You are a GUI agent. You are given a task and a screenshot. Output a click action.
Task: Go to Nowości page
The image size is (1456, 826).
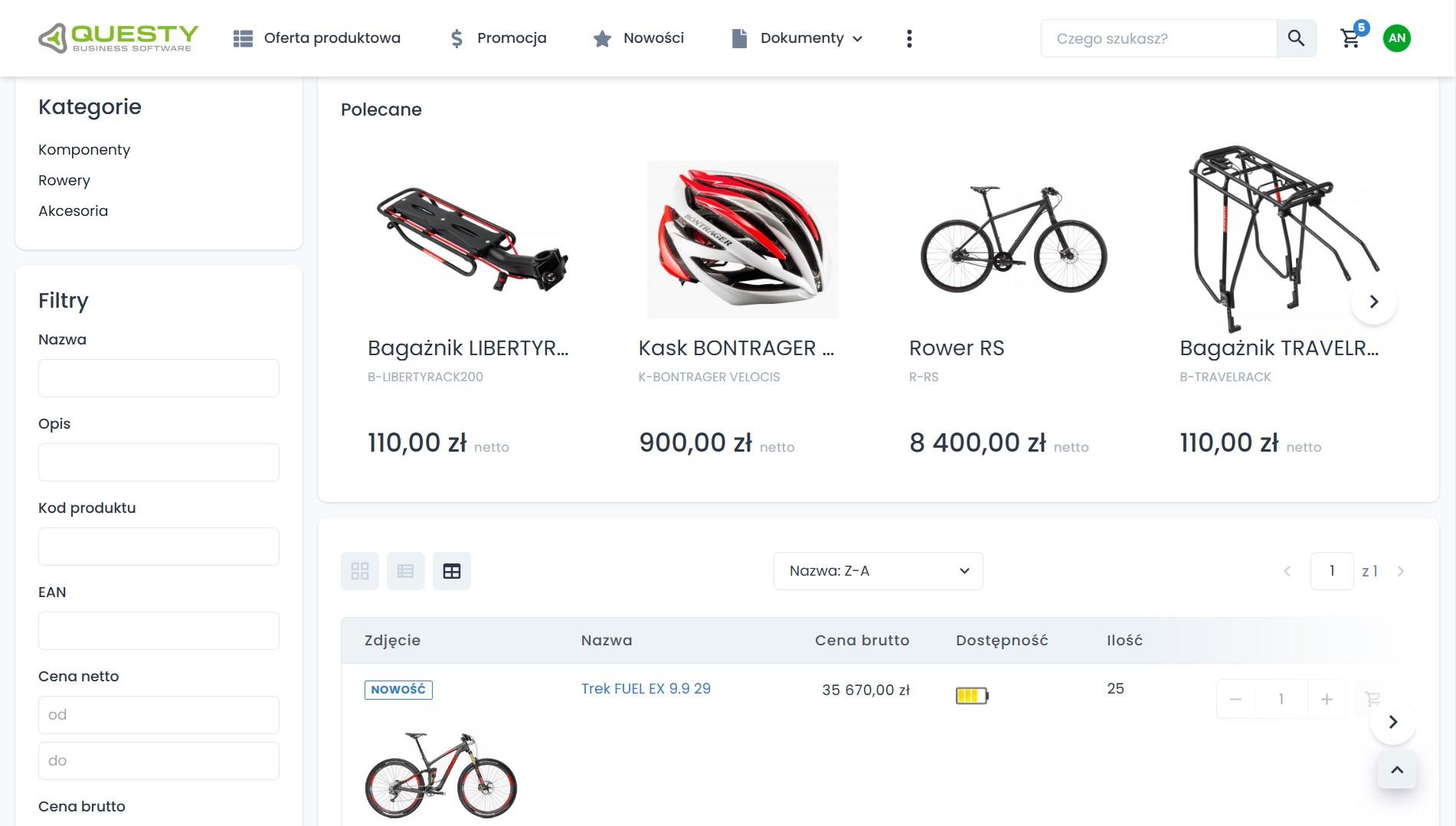639,38
